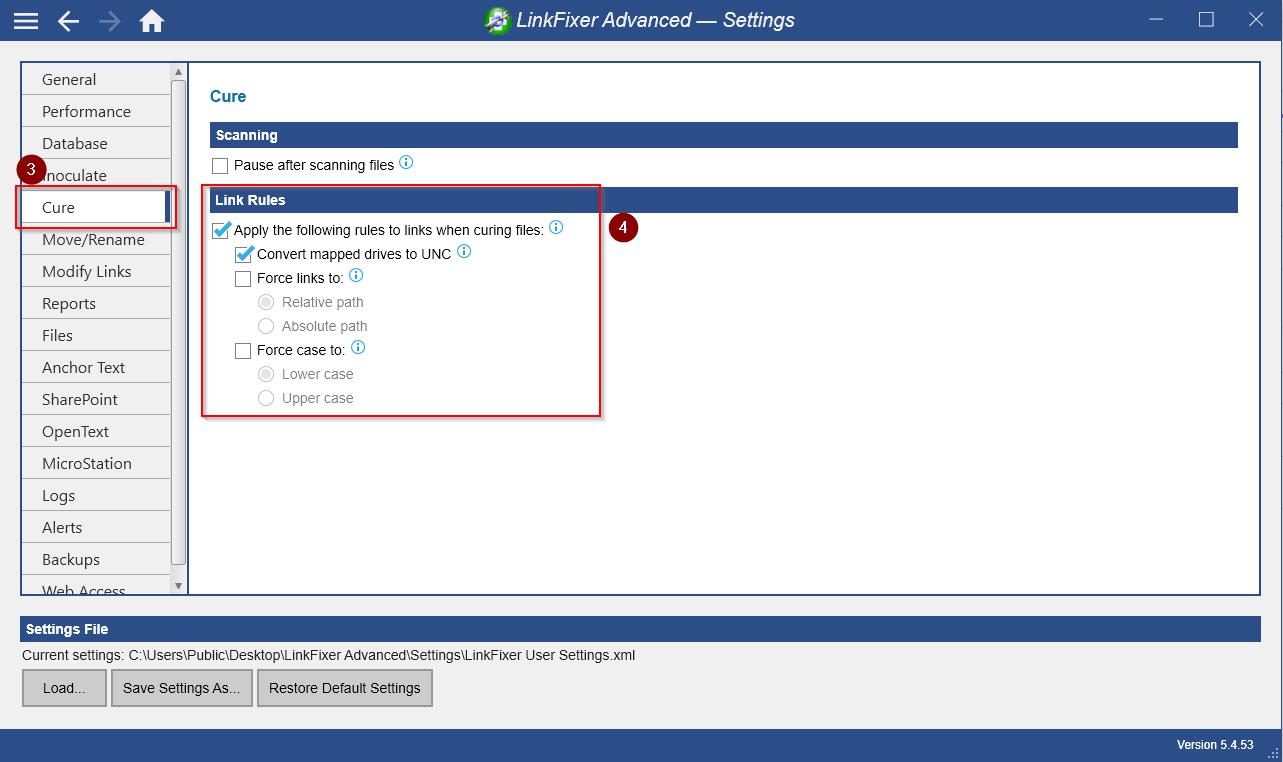The image size is (1283, 762).
Task: Enable the Force links to checkbox
Action: (243, 279)
